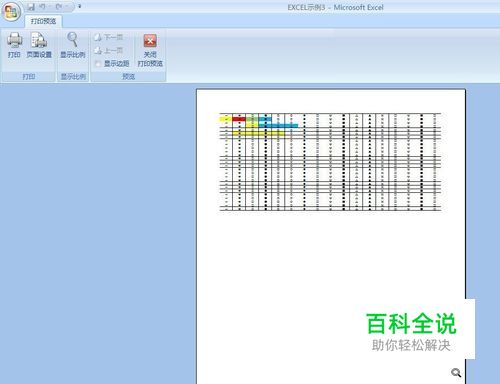
Task: Go to next page with 下一页
Action: [109, 37]
